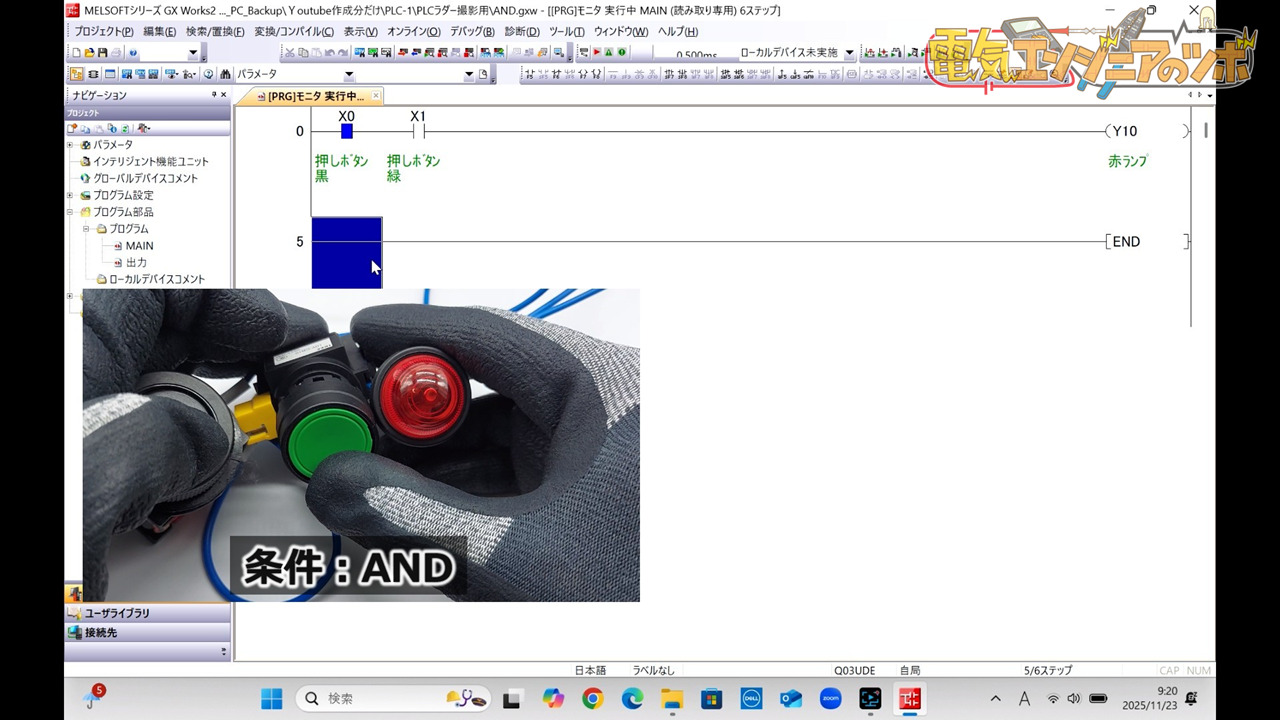
Task: Click the red start monitor arrow icon
Action: click(x=597, y=52)
